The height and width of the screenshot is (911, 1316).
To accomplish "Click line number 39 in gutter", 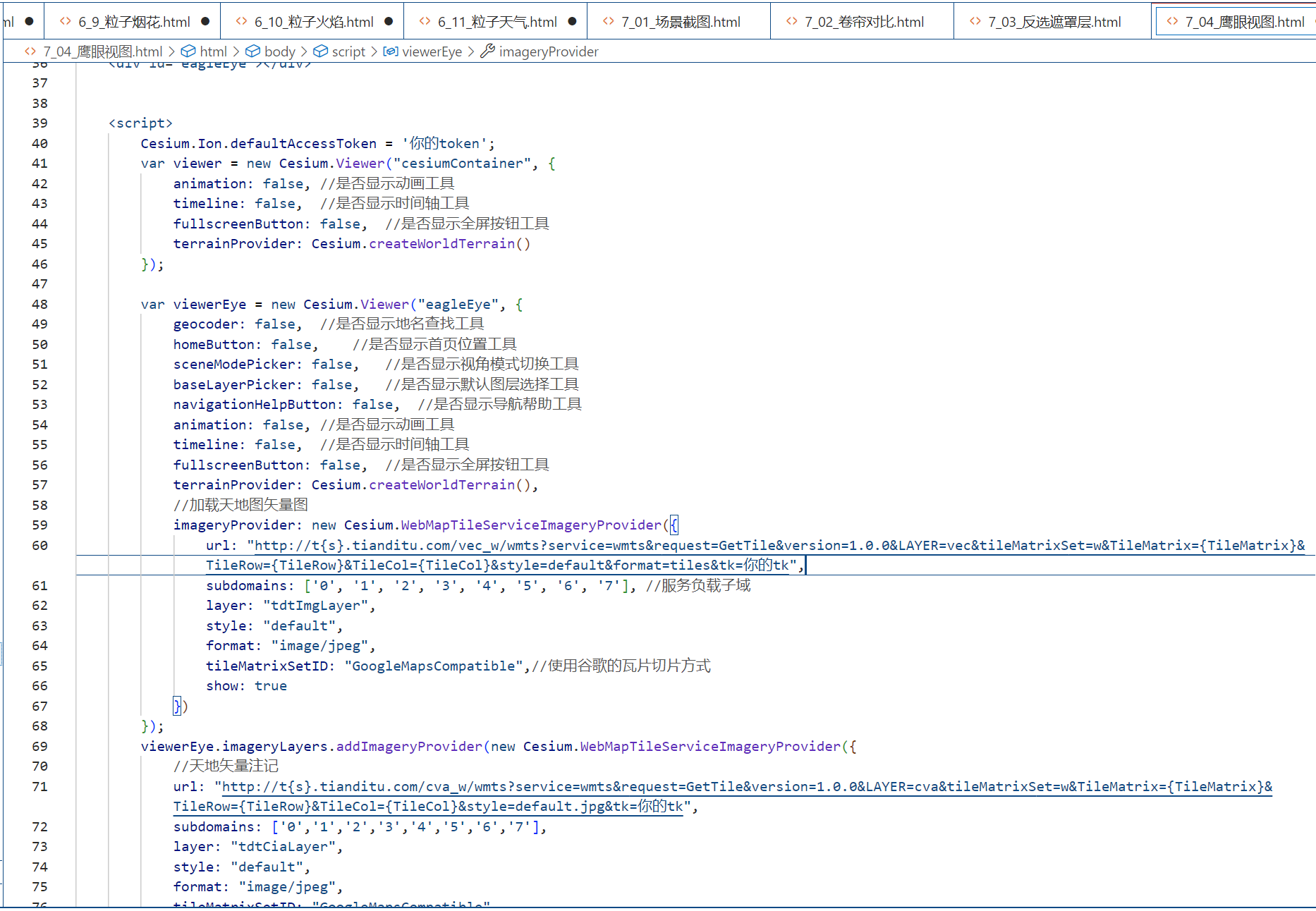I will coord(40,123).
